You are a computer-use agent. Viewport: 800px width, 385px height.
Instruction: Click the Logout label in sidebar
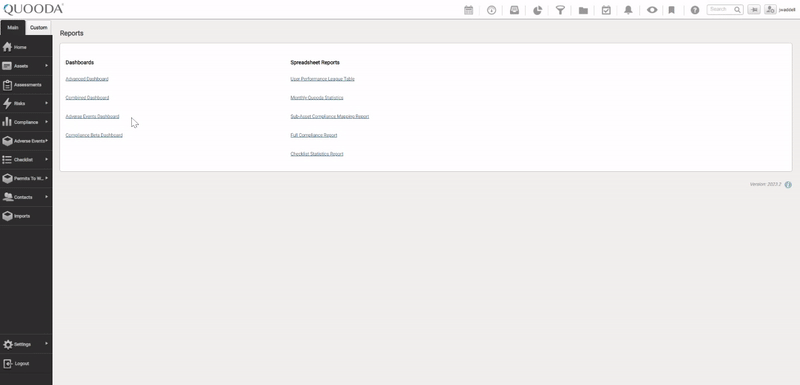click(x=22, y=364)
